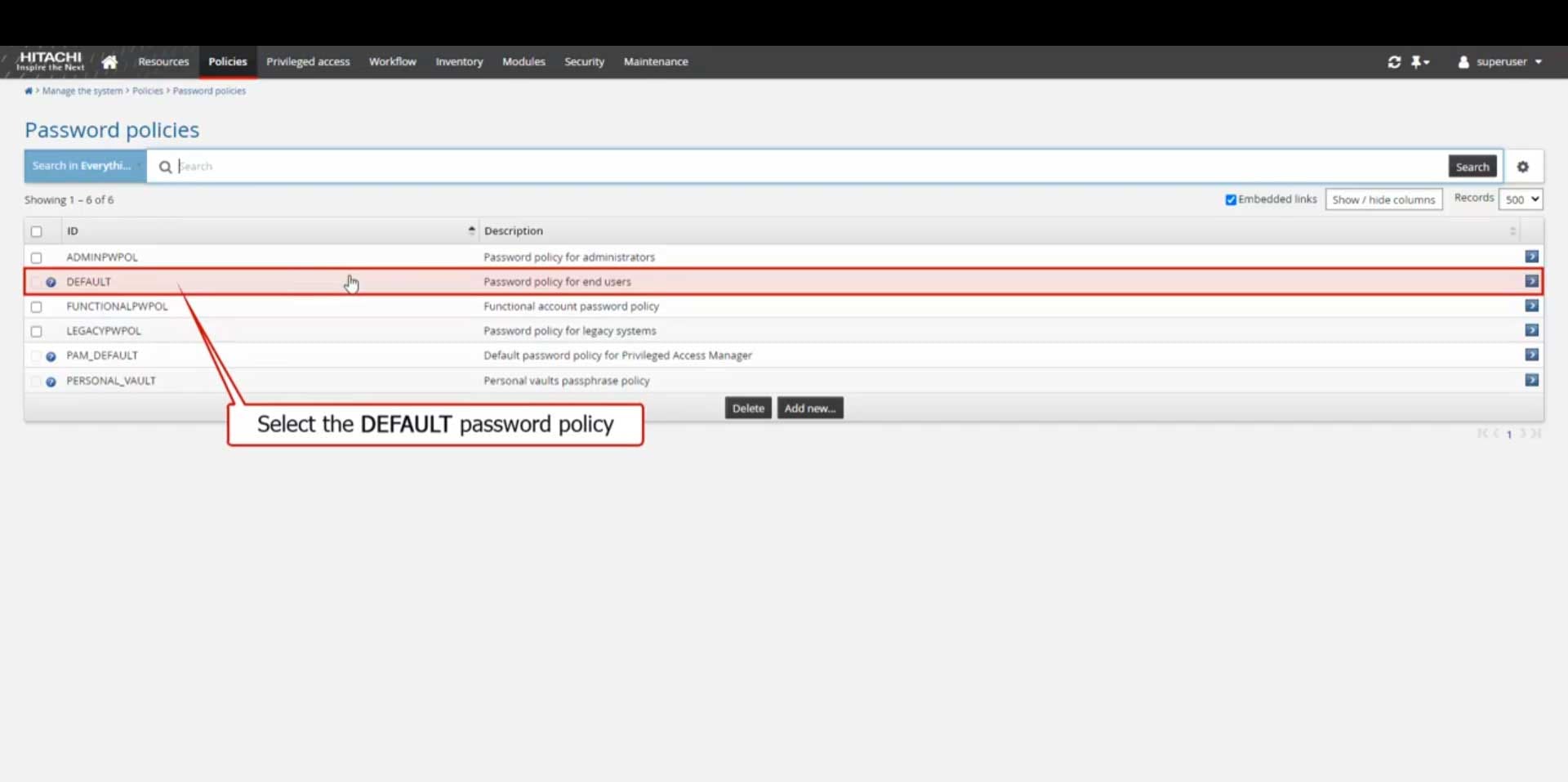Click the LEGACYPWPOL policy ID
This screenshot has width=1568, height=782.
coord(104,331)
